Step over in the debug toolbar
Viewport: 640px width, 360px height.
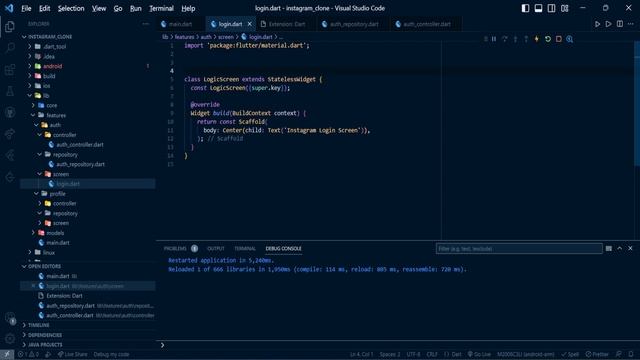(504, 39)
